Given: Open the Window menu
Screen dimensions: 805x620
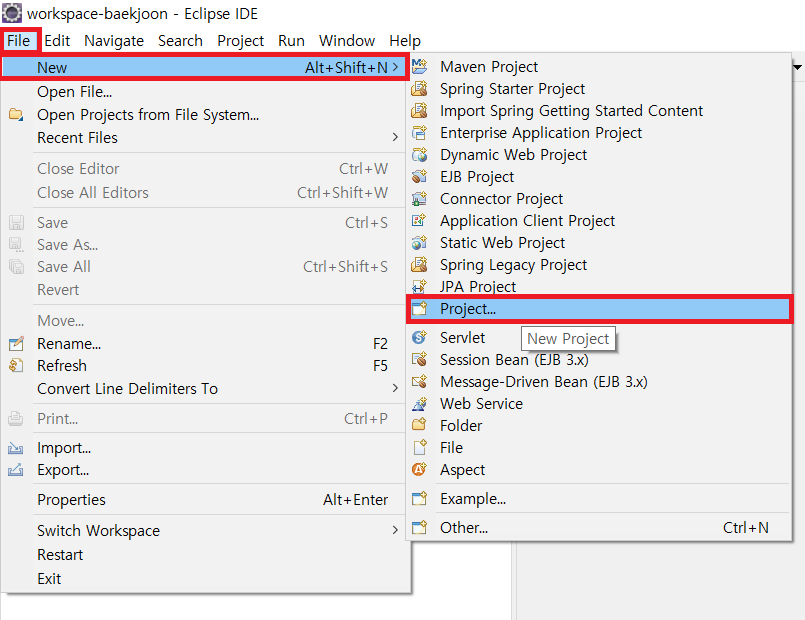Looking at the screenshot, I should (347, 41).
